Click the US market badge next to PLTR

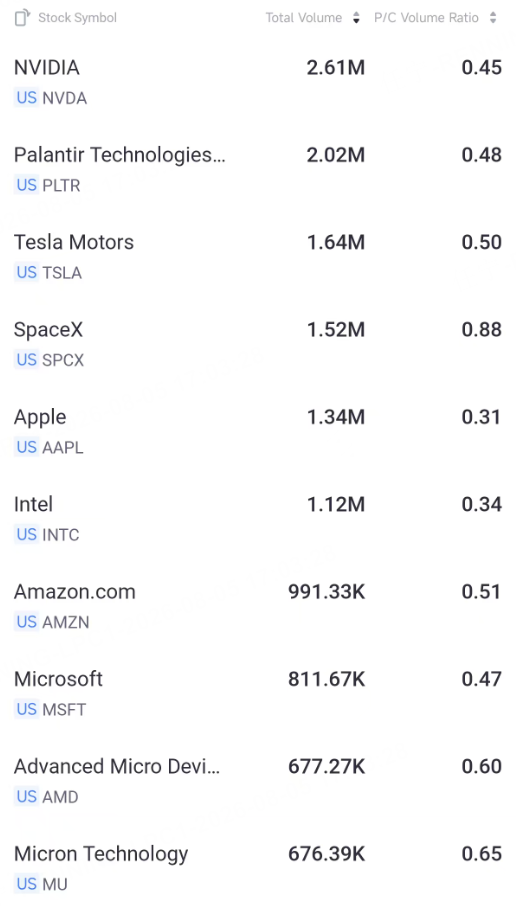click(27, 185)
